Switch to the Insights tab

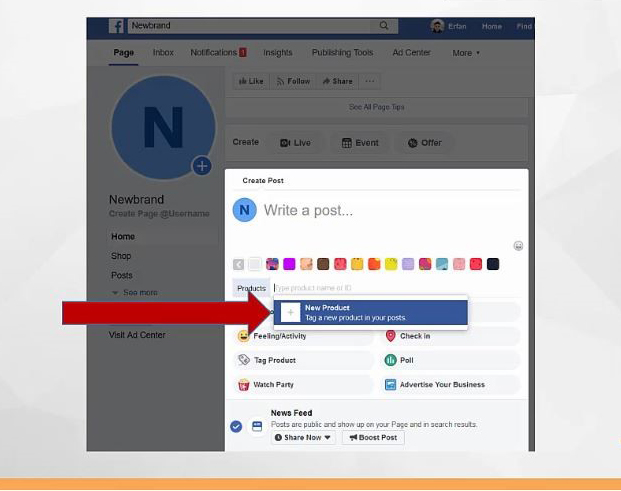click(277, 53)
